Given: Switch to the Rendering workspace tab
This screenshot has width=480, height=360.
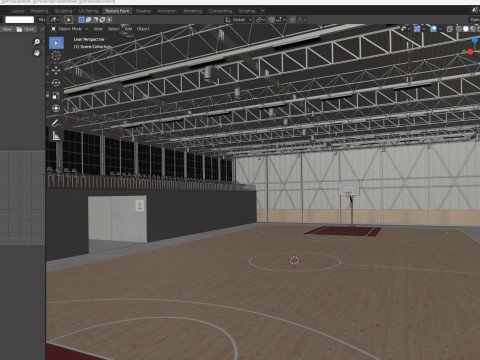Looking at the screenshot, I should (x=193, y=11).
